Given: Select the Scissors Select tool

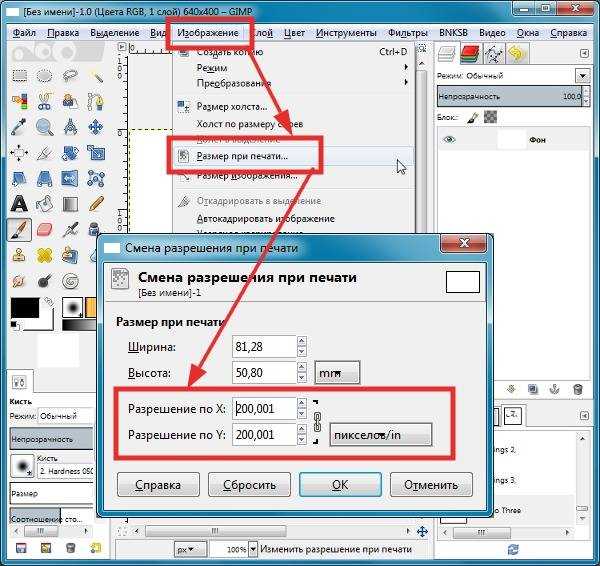Looking at the screenshot, I should tap(44, 101).
